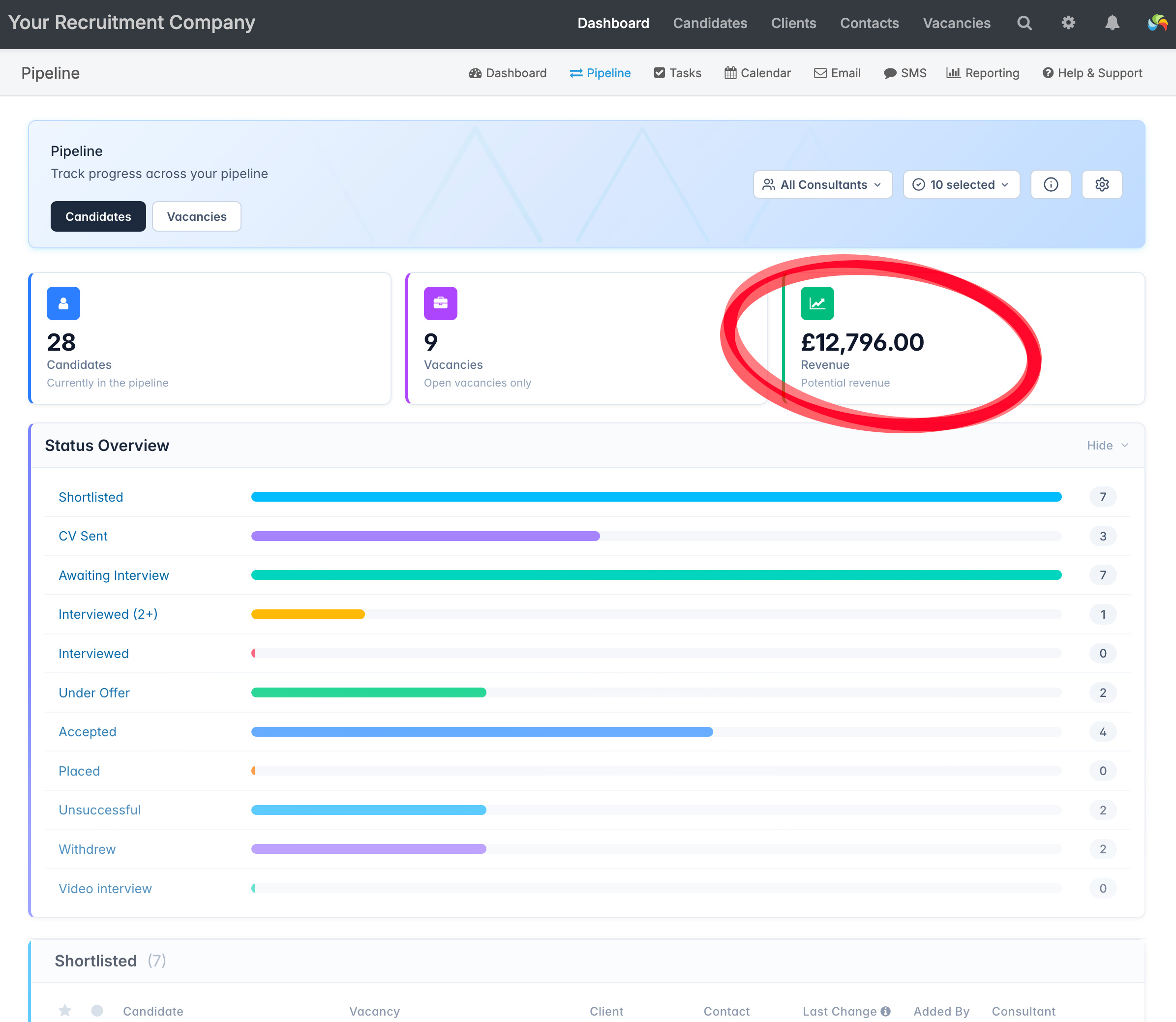1176x1022 pixels.
Task: Click the blue candidates person icon
Action: coord(63,303)
